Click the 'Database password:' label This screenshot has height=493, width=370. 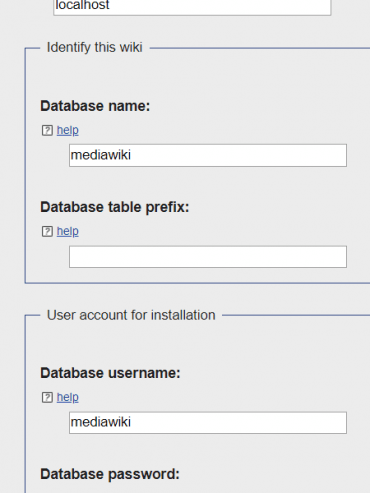[110, 474]
